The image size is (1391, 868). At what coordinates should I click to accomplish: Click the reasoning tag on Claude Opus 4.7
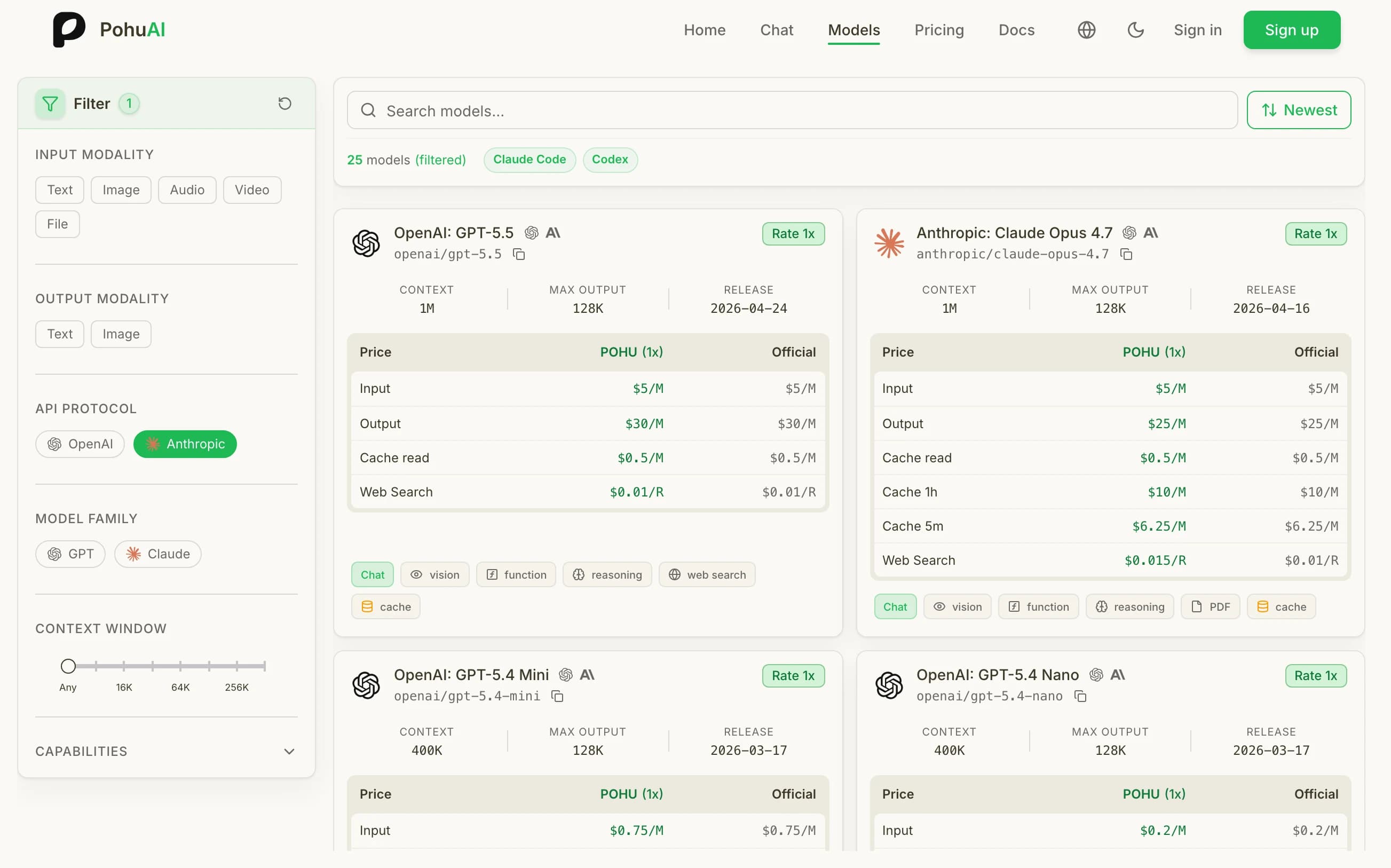point(1129,607)
